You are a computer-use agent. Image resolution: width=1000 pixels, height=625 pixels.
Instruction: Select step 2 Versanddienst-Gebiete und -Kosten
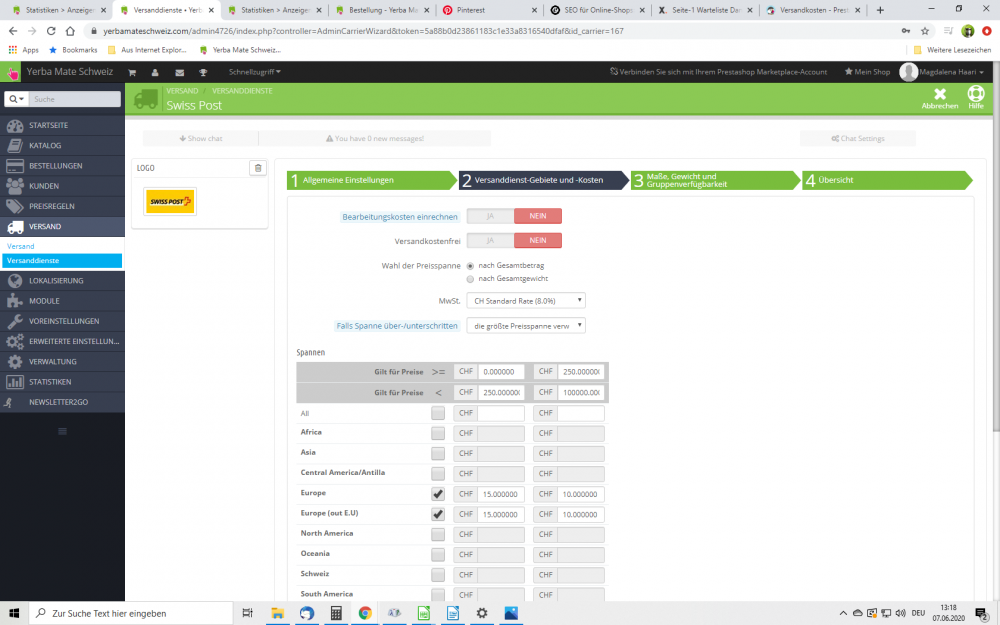click(544, 180)
